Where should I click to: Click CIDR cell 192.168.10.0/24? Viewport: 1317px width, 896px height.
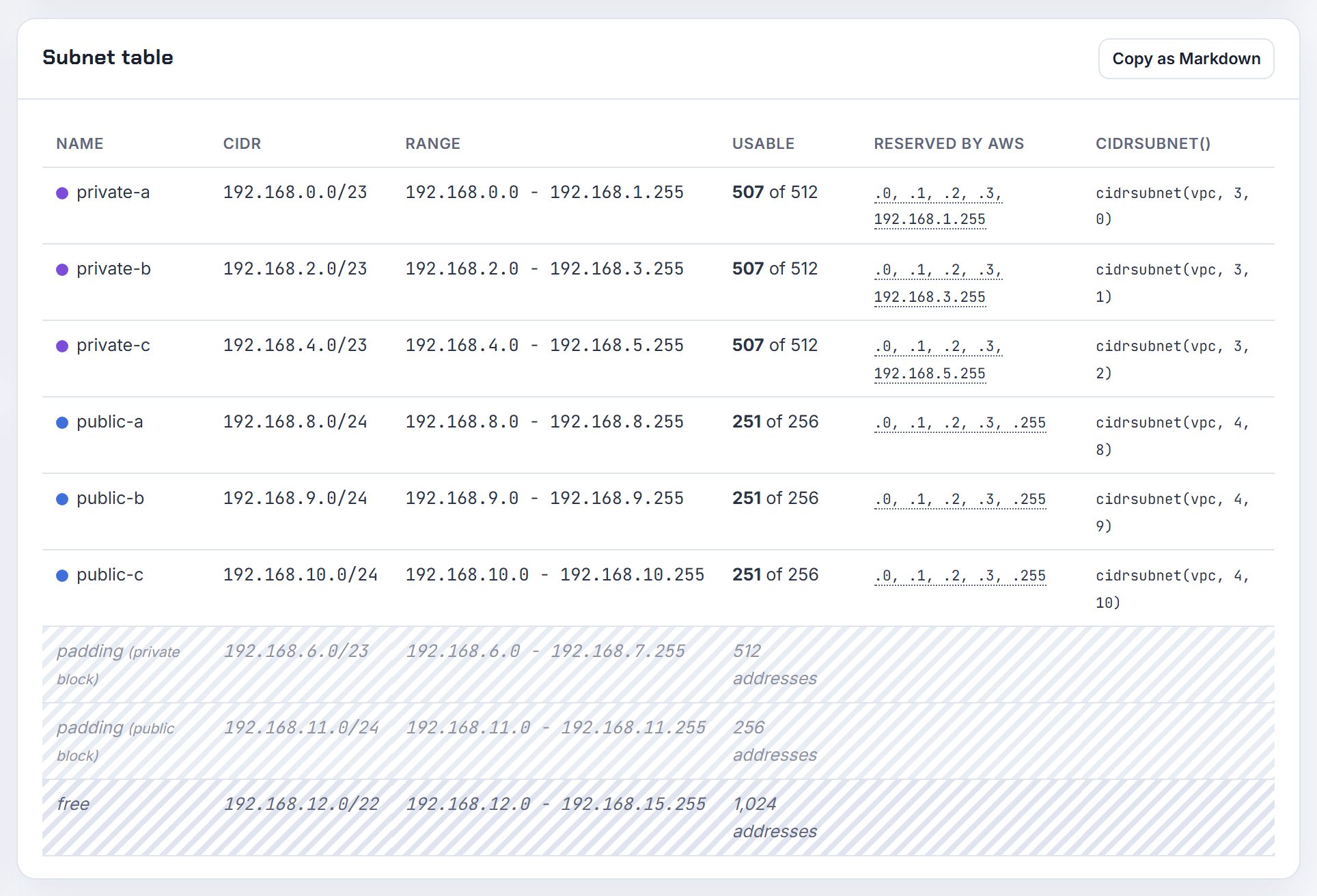pyautogui.click(x=301, y=575)
